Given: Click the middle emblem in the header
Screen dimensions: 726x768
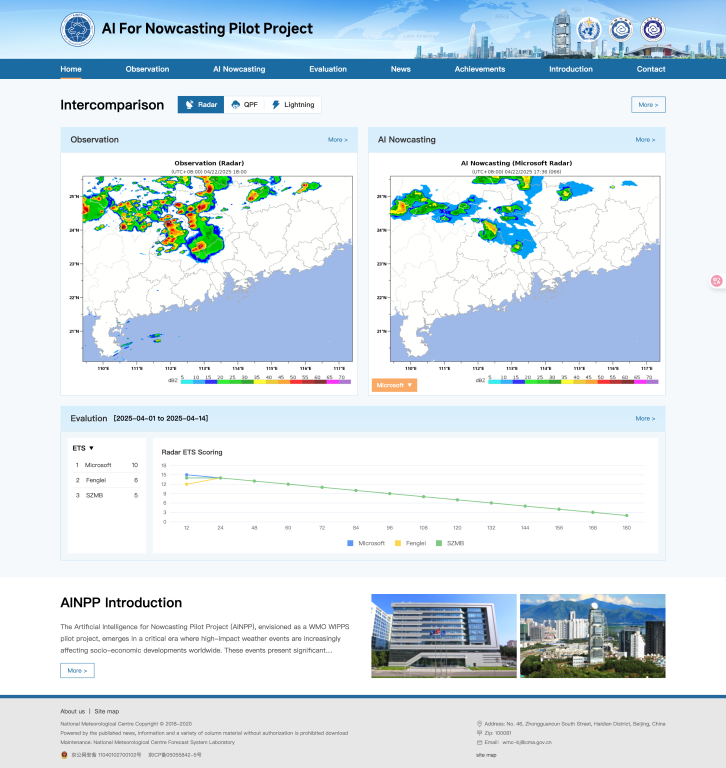Looking at the screenshot, I should pos(621,29).
